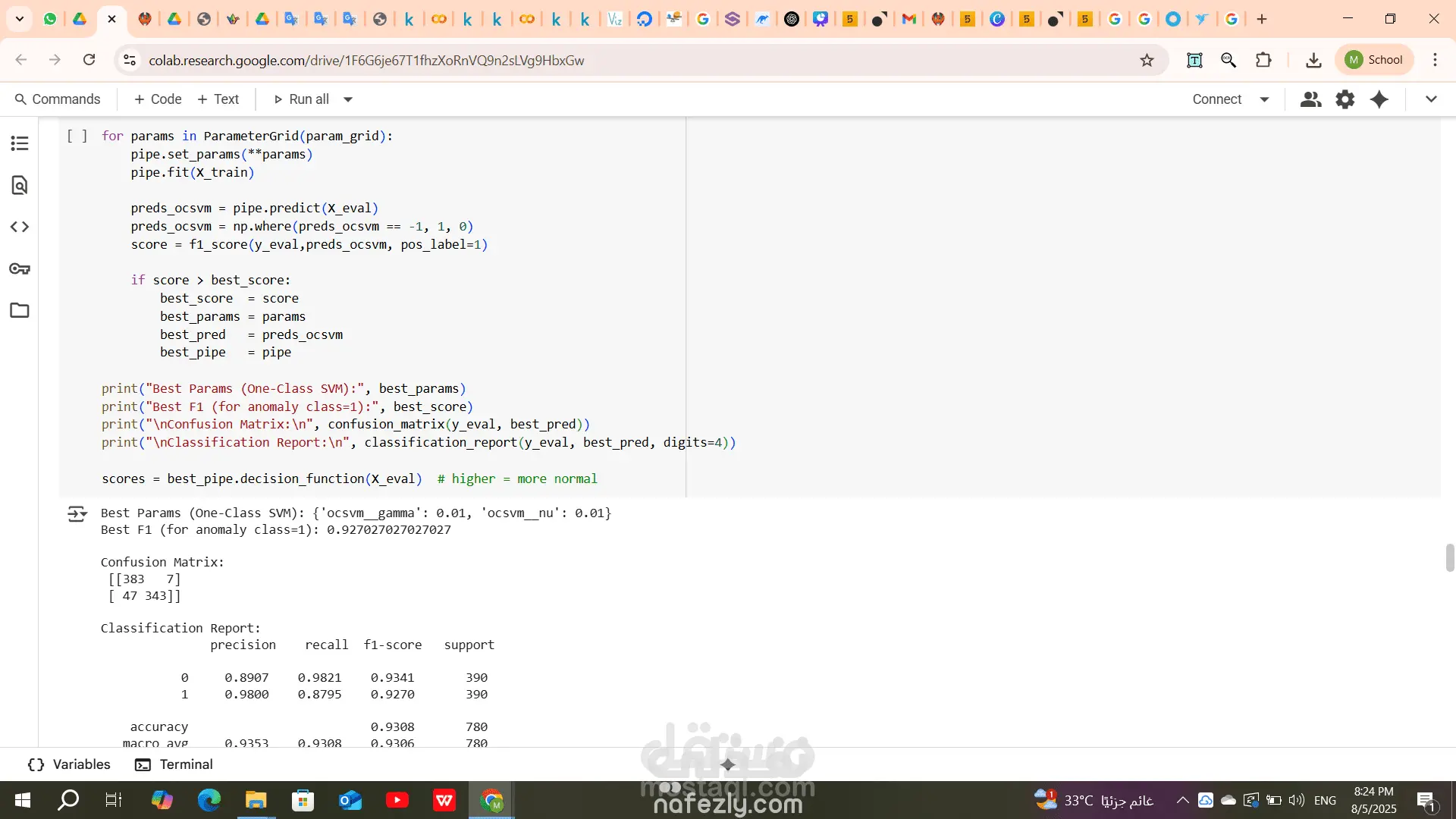Open the code snippets sidebar icon
This screenshot has height=819, width=1456.
pyautogui.click(x=20, y=227)
